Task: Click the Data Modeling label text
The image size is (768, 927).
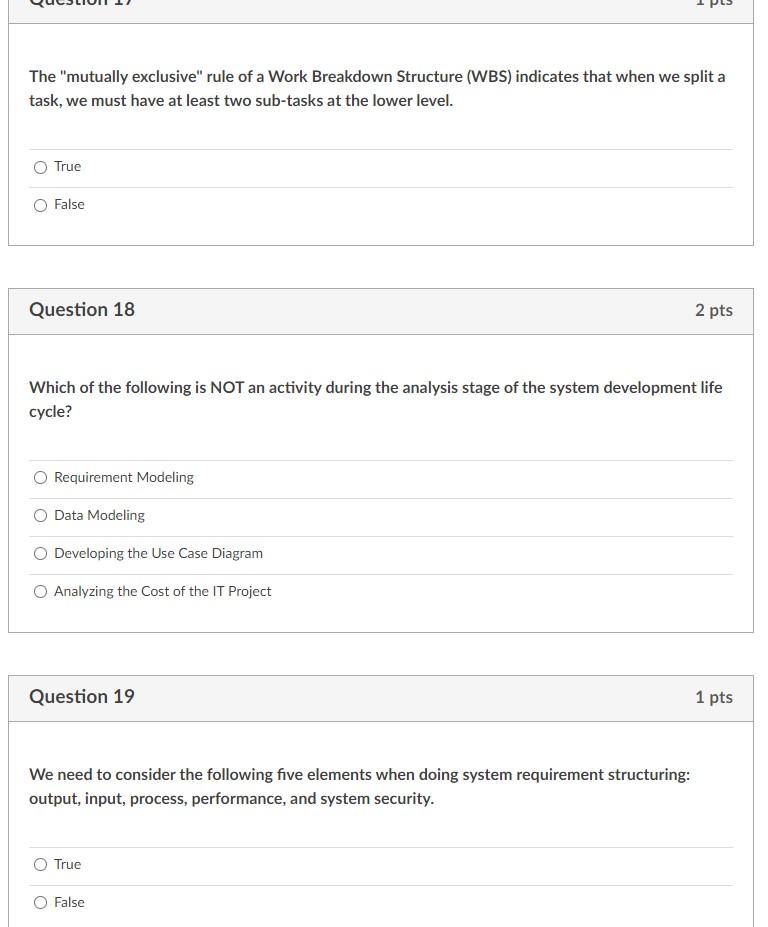Action: pos(98,515)
